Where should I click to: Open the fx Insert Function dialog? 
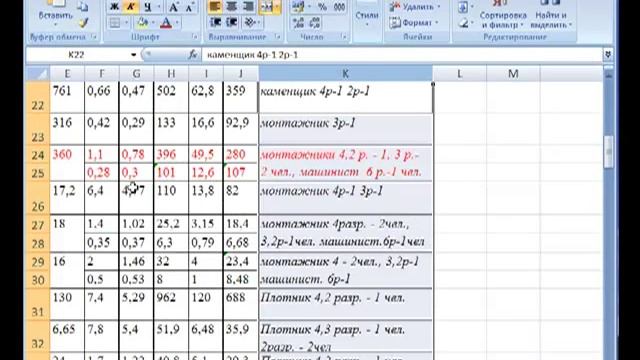click(193, 54)
